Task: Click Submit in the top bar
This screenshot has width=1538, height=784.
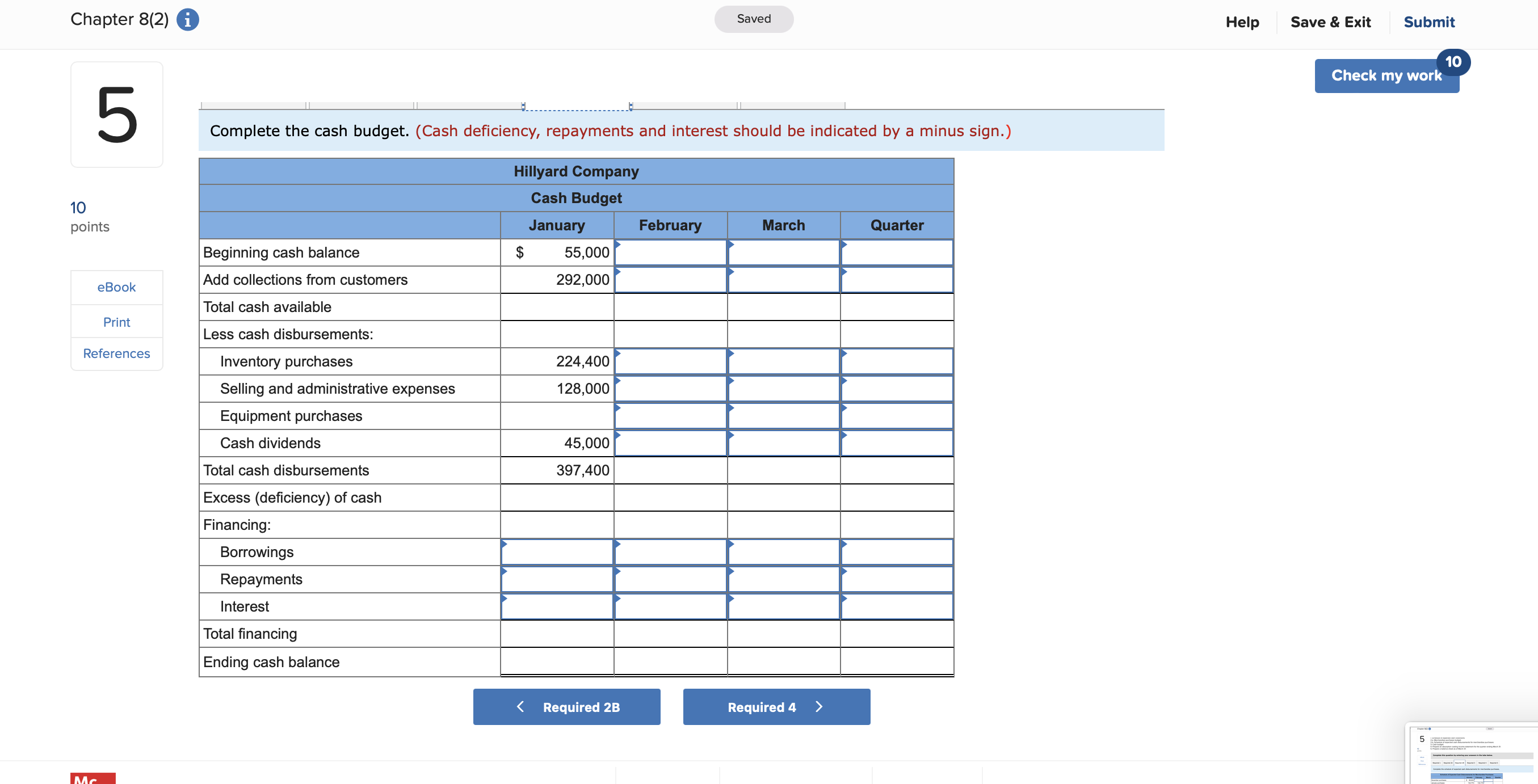Action: pos(1430,22)
